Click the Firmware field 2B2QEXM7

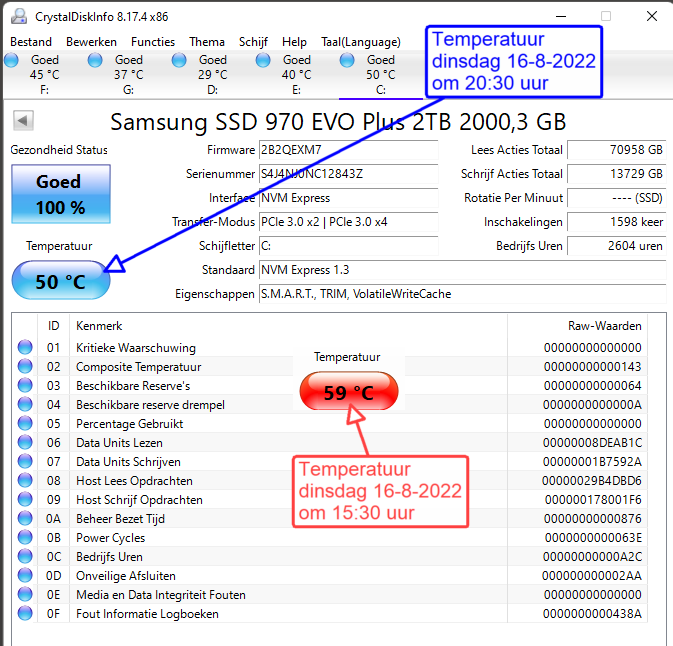(349, 150)
